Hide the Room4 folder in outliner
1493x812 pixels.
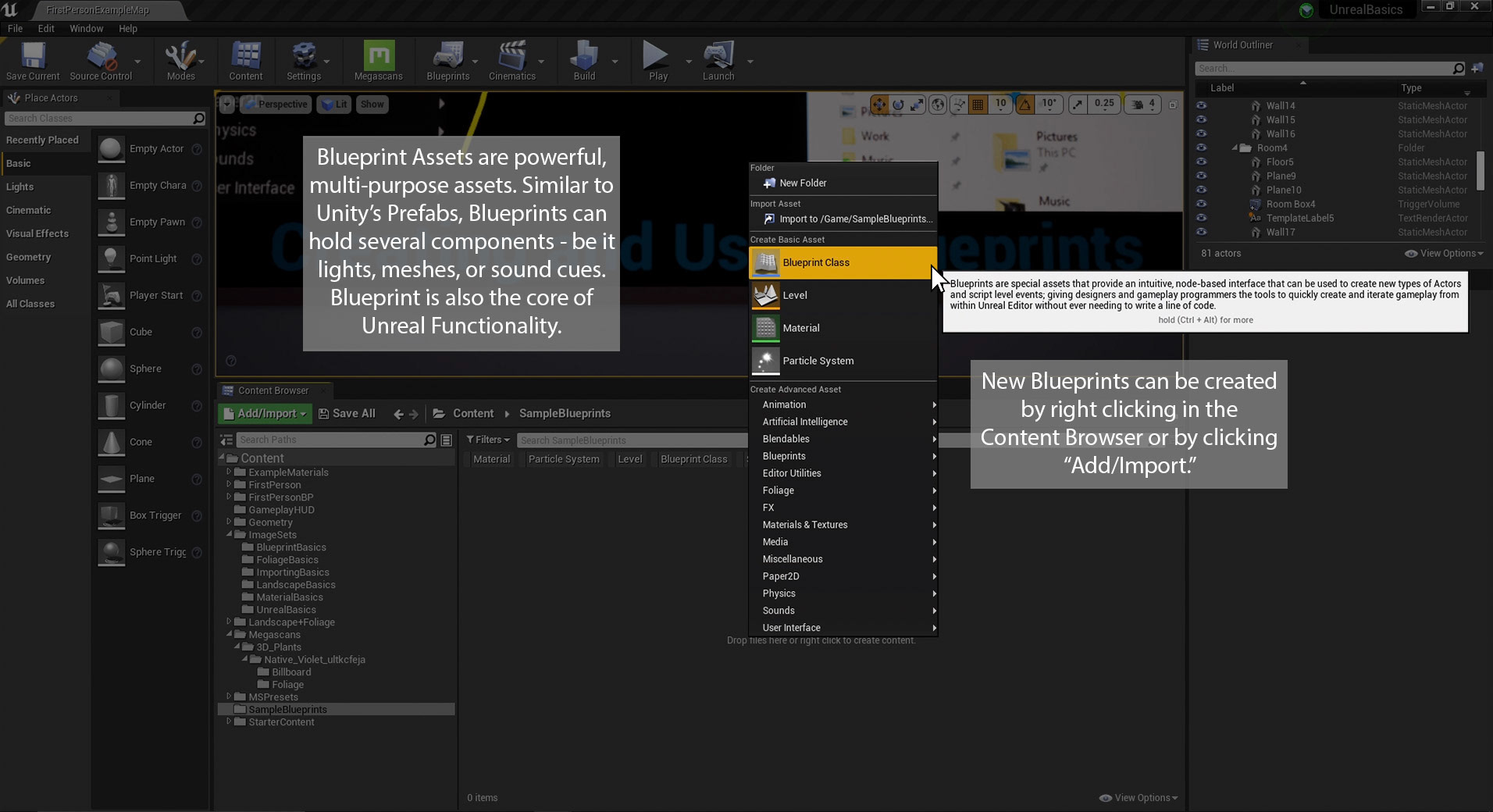pos(1201,148)
